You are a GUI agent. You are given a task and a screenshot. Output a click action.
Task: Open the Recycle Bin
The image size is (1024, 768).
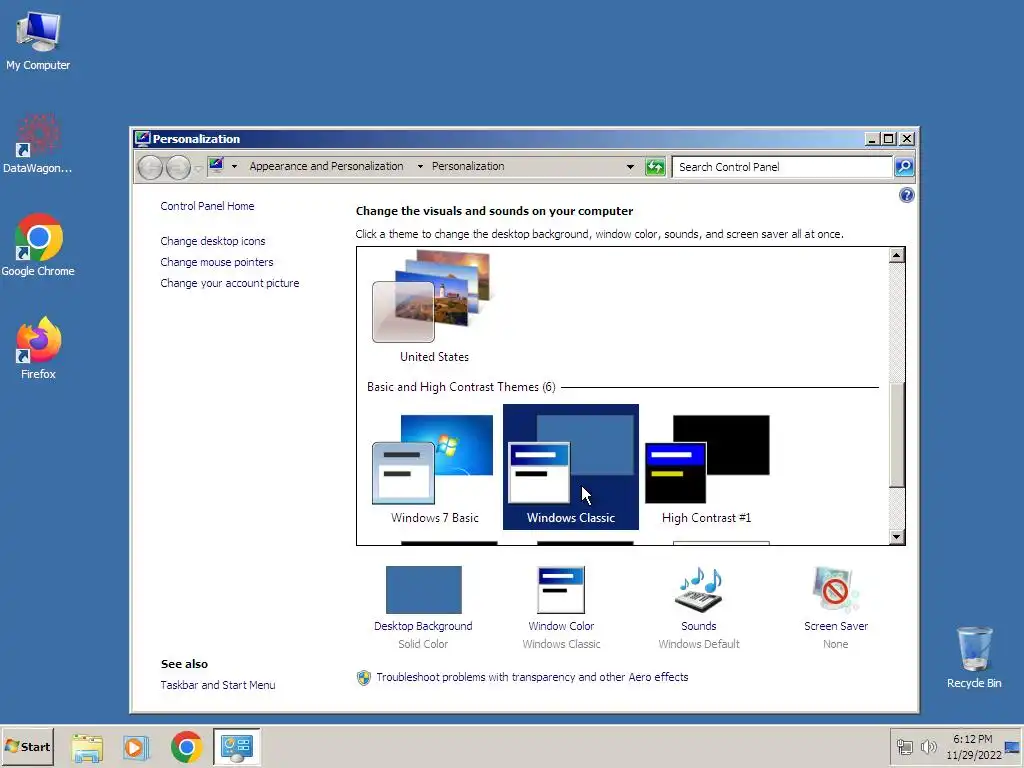(974, 657)
